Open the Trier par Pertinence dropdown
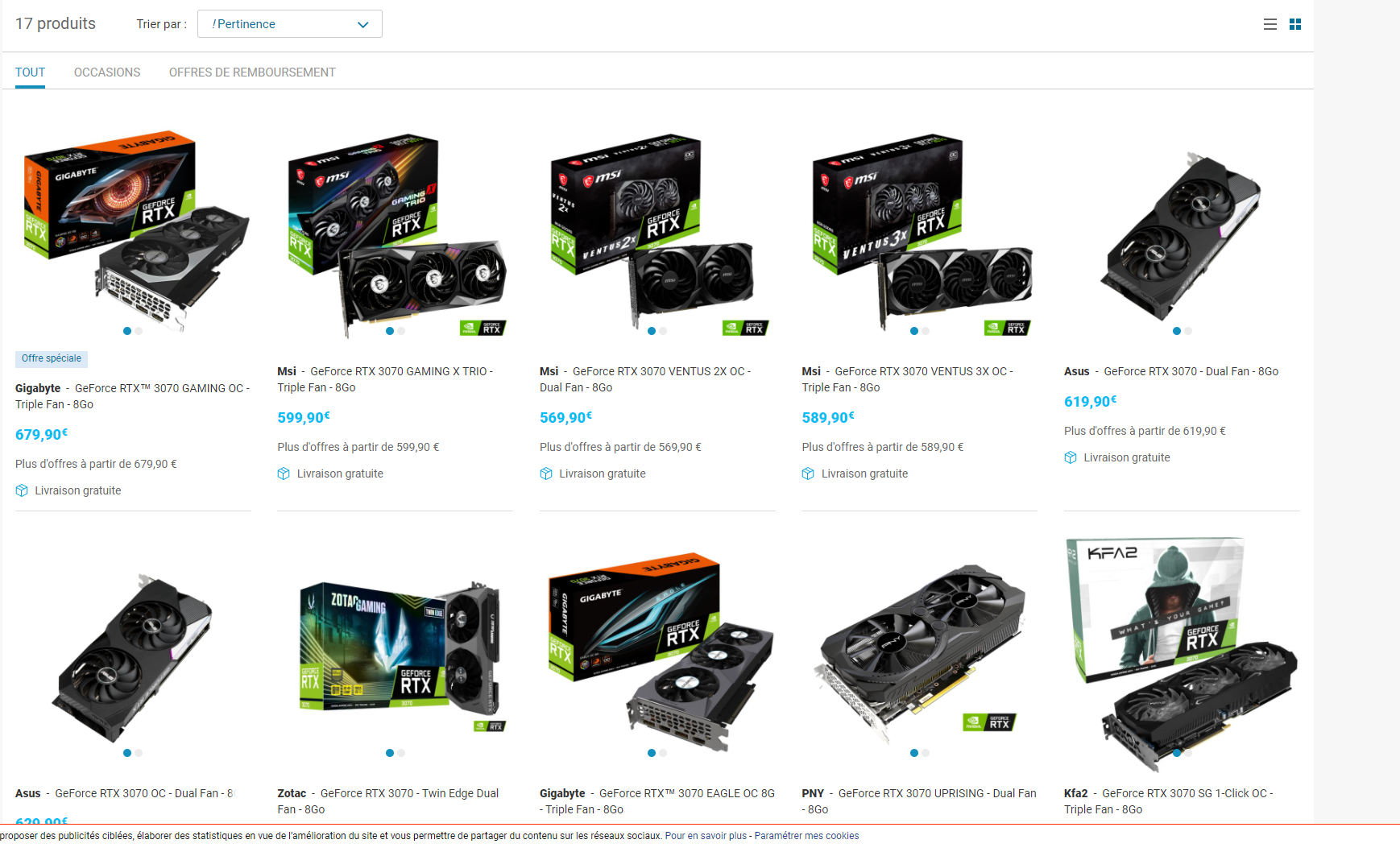Screen dimensions: 1400x852 point(290,24)
